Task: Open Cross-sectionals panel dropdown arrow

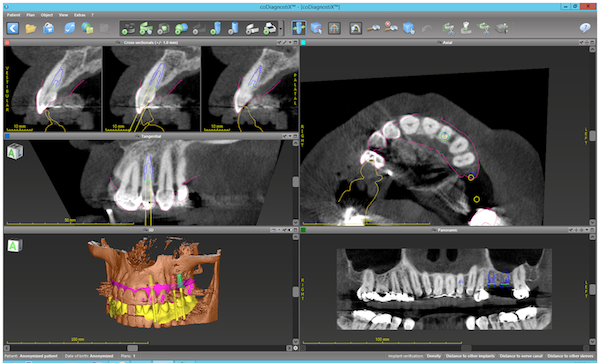Action: [x=290, y=42]
